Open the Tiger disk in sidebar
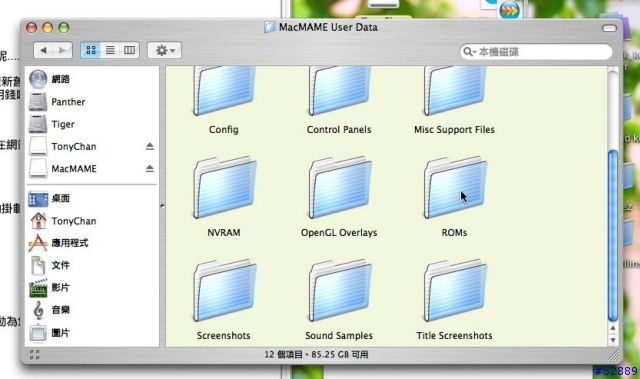The height and width of the screenshot is (379, 640). pyautogui.click(x=91, y=124)
